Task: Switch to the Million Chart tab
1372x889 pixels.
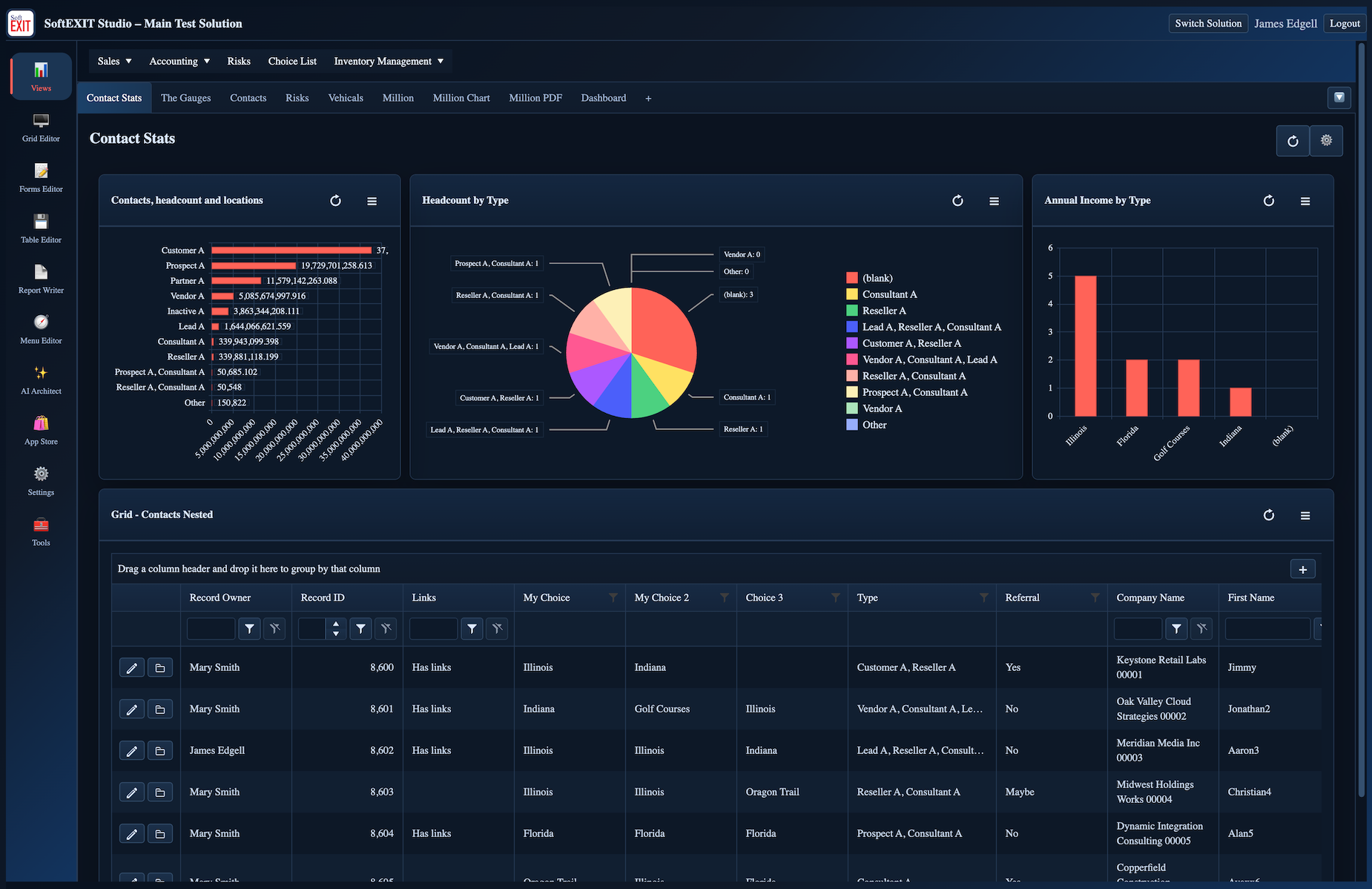Action: point(461,98)
